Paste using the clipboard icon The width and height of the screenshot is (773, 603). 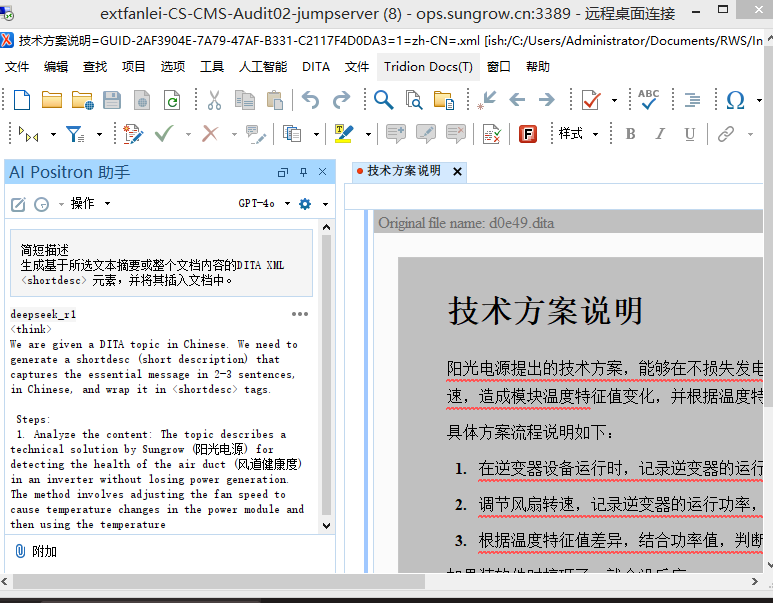[275, 100]
